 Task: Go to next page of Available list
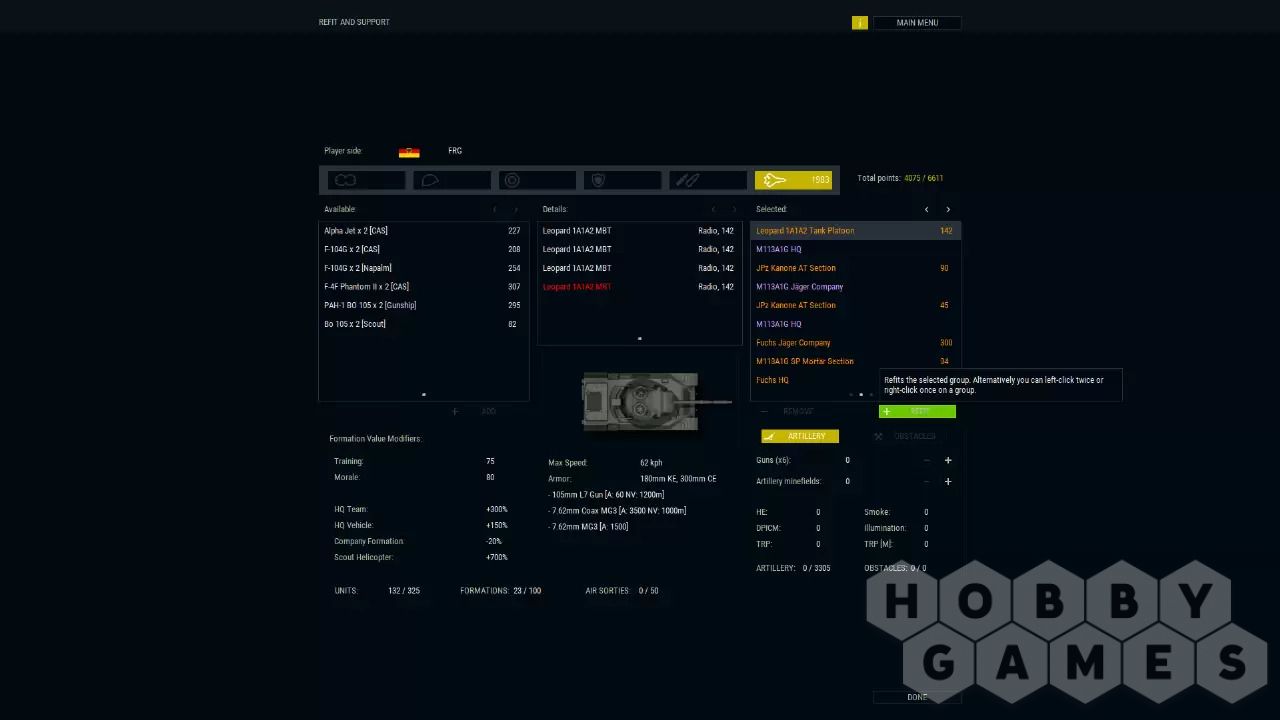pos(516,209)
